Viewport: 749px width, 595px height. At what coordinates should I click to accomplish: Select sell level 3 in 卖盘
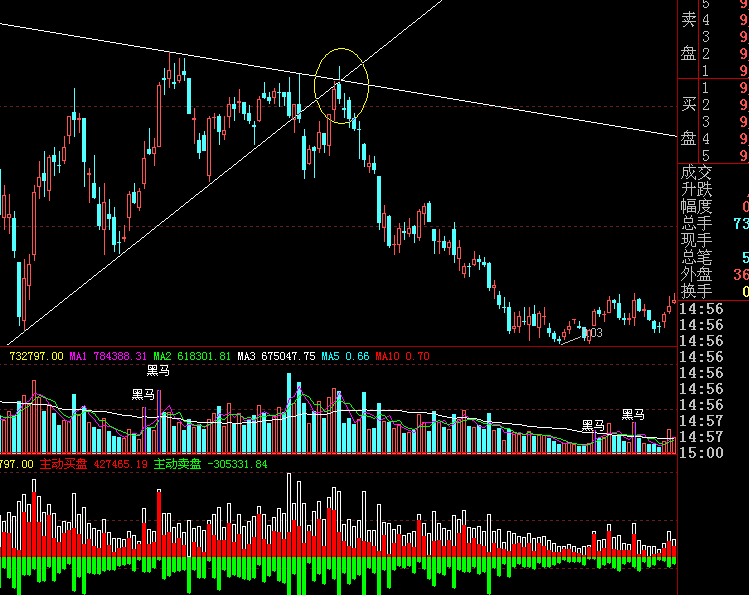click(706, 37)
